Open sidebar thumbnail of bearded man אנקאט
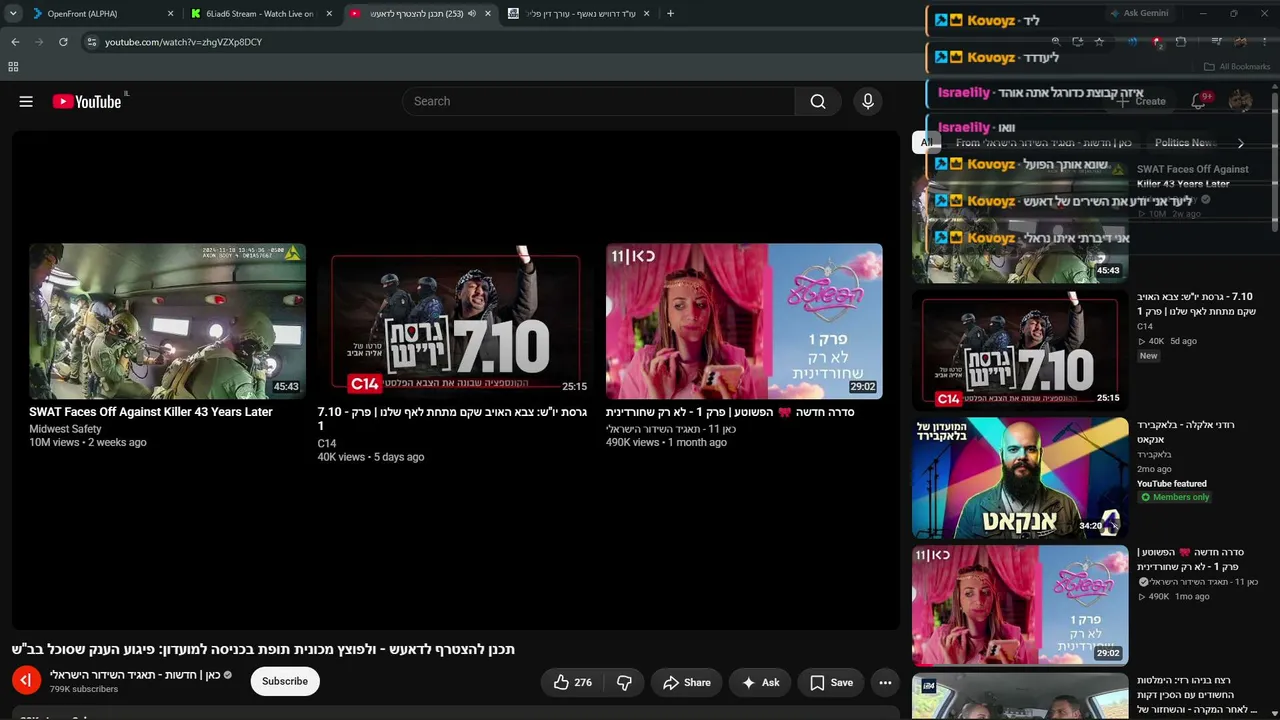This screenshot has height=720, width=1280. (1020, 478)
